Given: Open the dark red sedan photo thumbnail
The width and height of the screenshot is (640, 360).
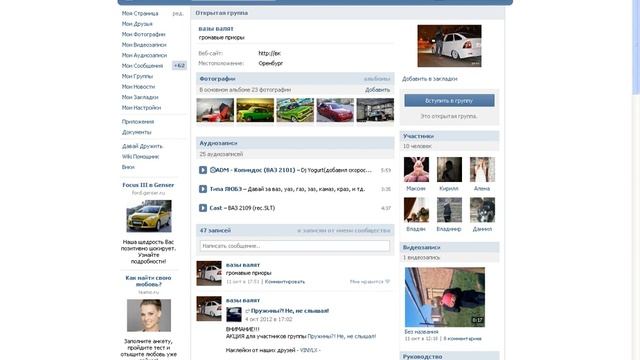Looking at the screenshot, I should [335, 110].
